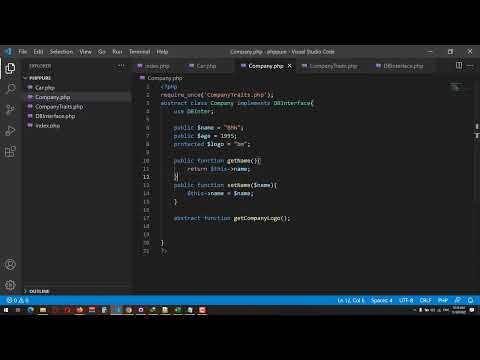The image size is (480, 360).
Task: Click the taskbar clock
Action: point(459,310)
